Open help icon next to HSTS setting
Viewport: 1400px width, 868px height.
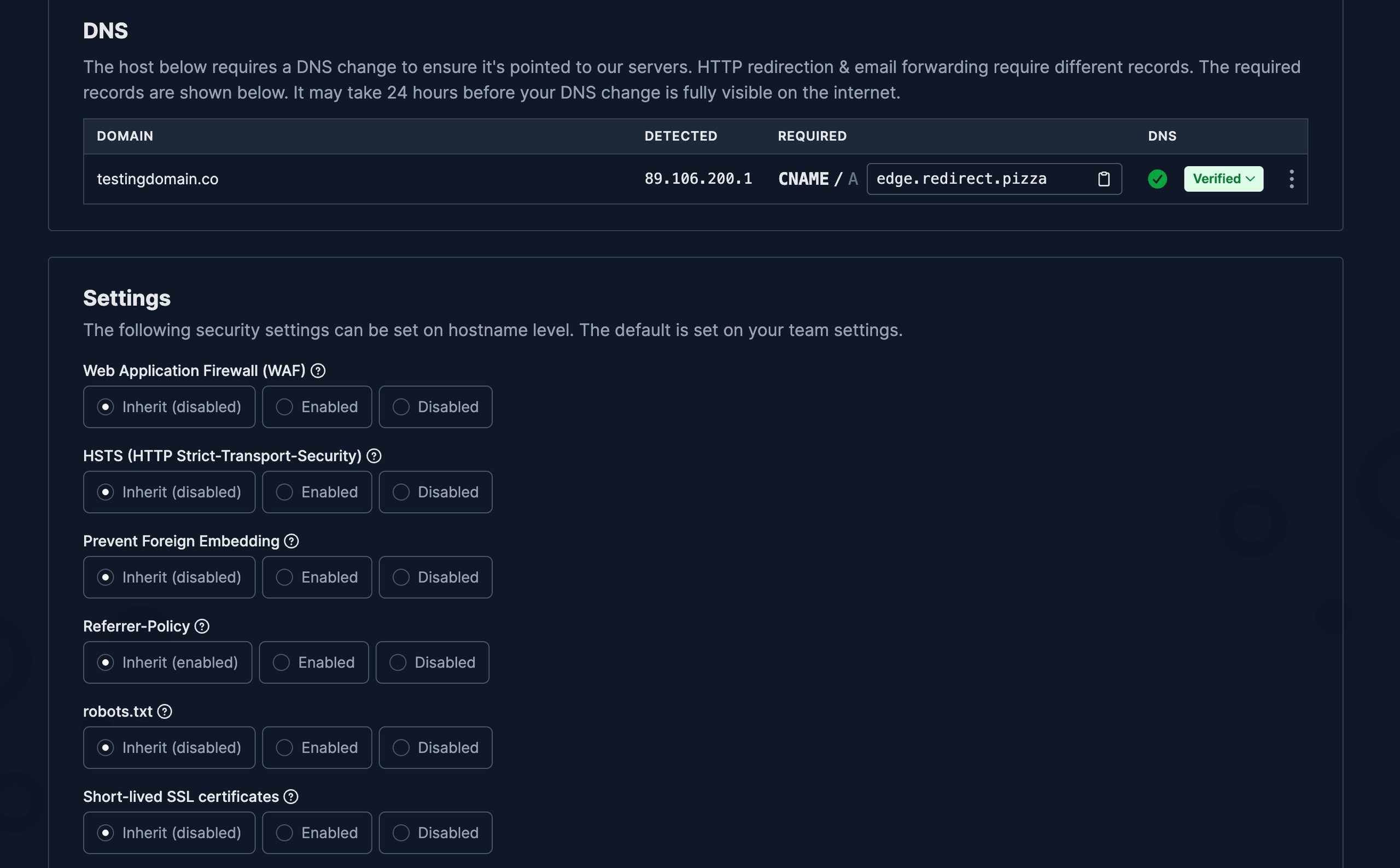pos(374,456)
